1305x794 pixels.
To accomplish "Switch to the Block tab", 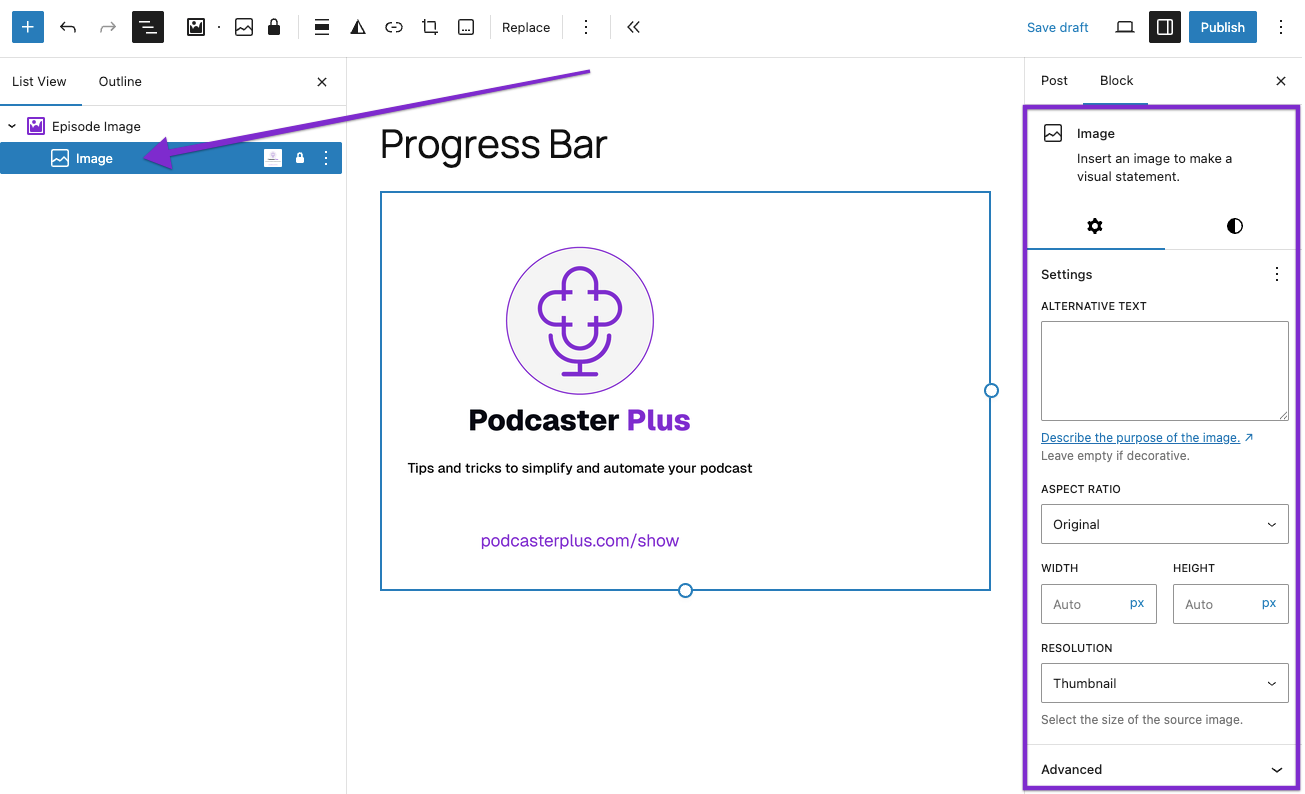I will [x=1116, y=81].
